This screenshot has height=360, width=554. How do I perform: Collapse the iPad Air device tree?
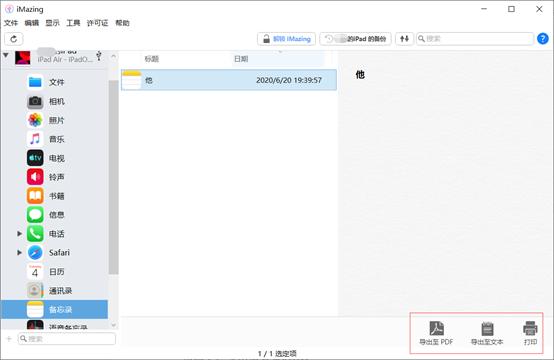(6, 55)
